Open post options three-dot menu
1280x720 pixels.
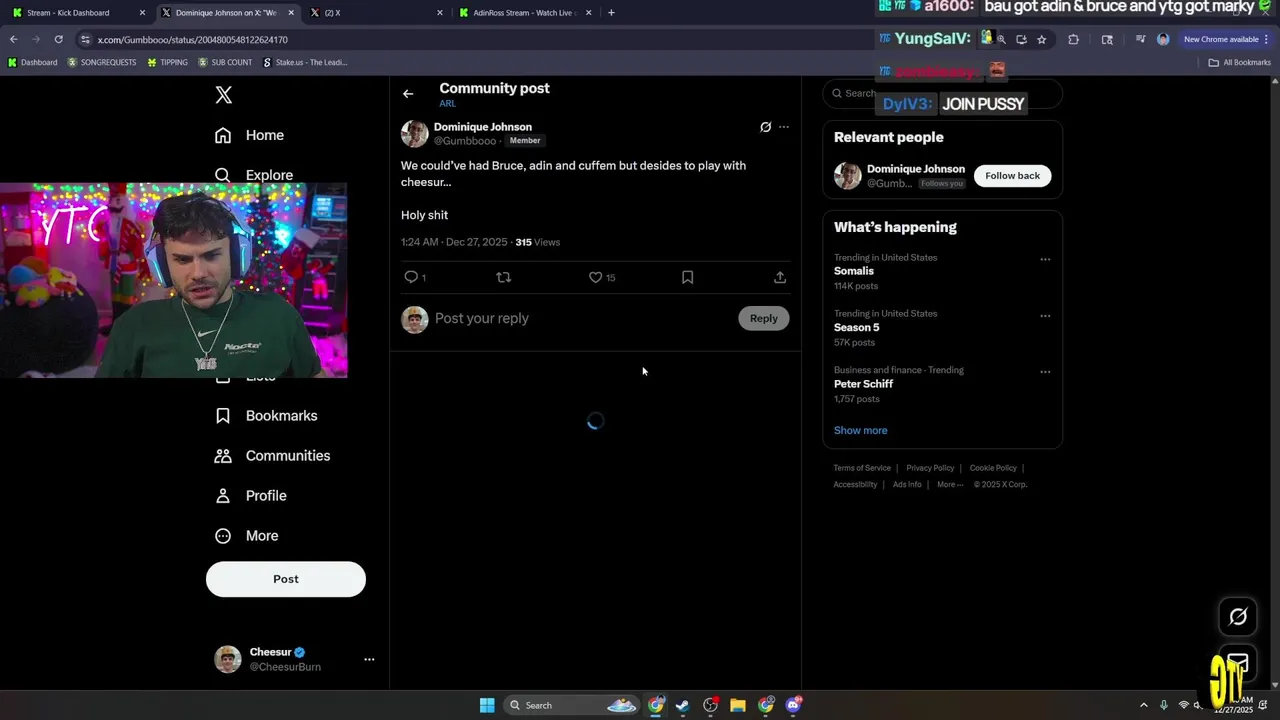[784, 127]
